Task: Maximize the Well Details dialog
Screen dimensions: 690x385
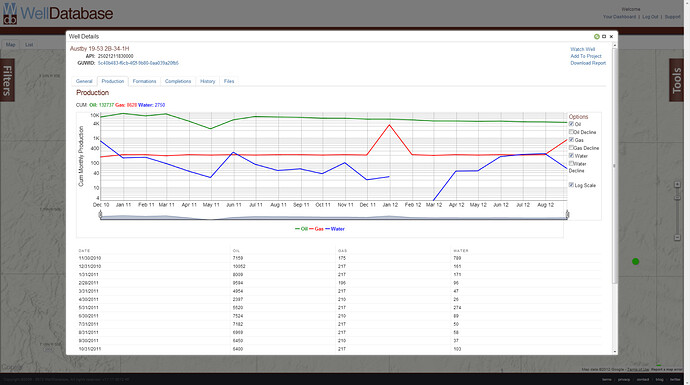Action: 604,37
